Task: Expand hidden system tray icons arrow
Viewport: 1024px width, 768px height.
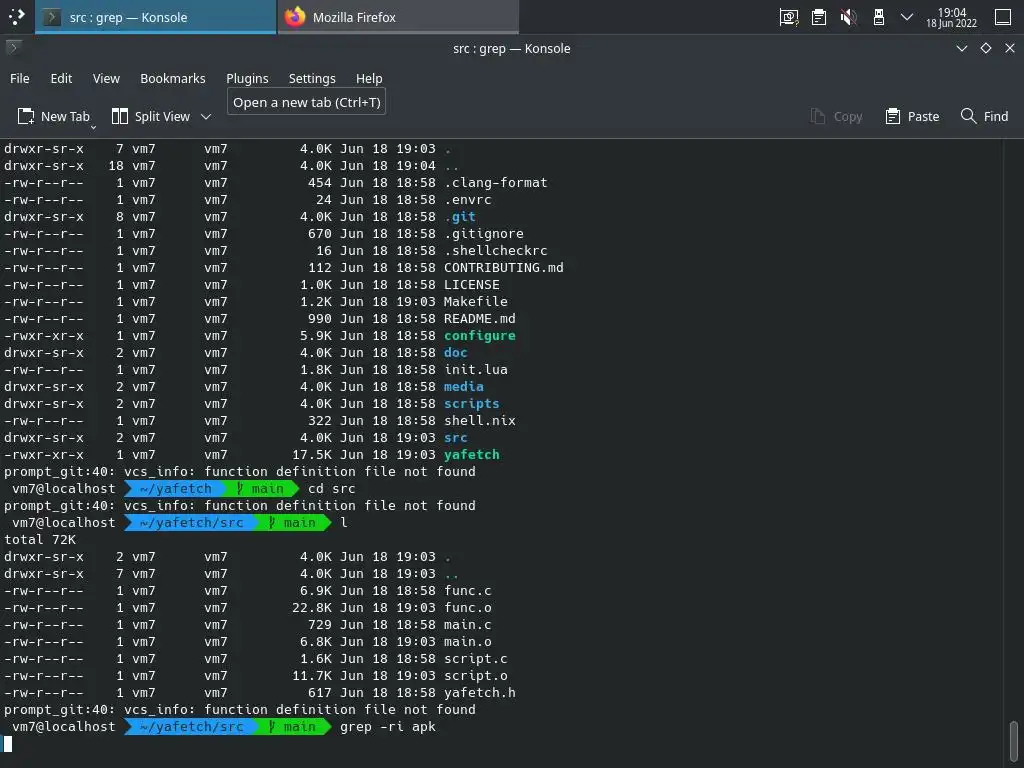Action: click(907, 17)
